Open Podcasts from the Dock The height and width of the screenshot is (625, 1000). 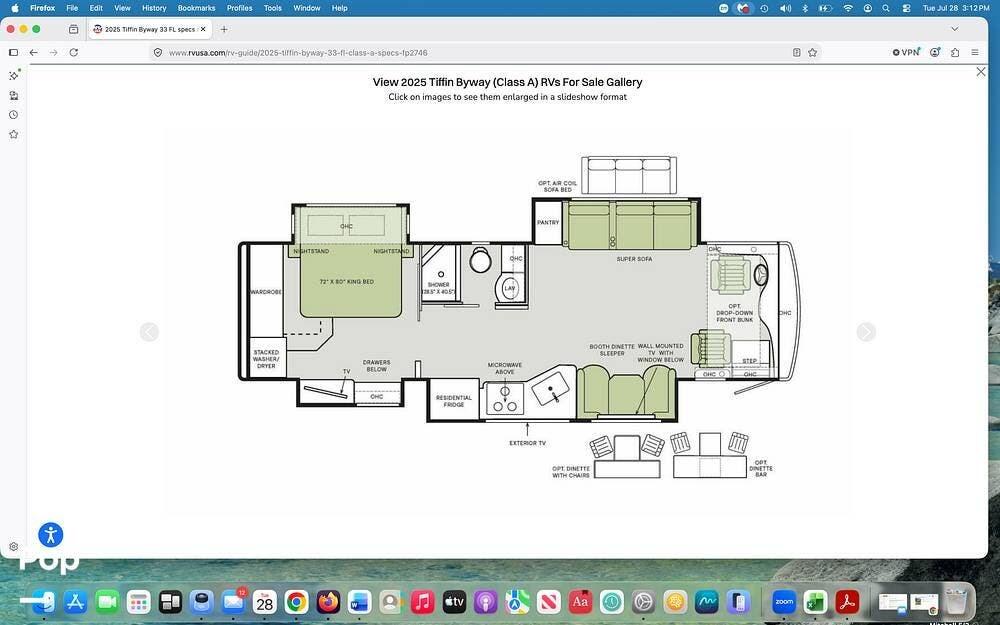tap(485, 602)
